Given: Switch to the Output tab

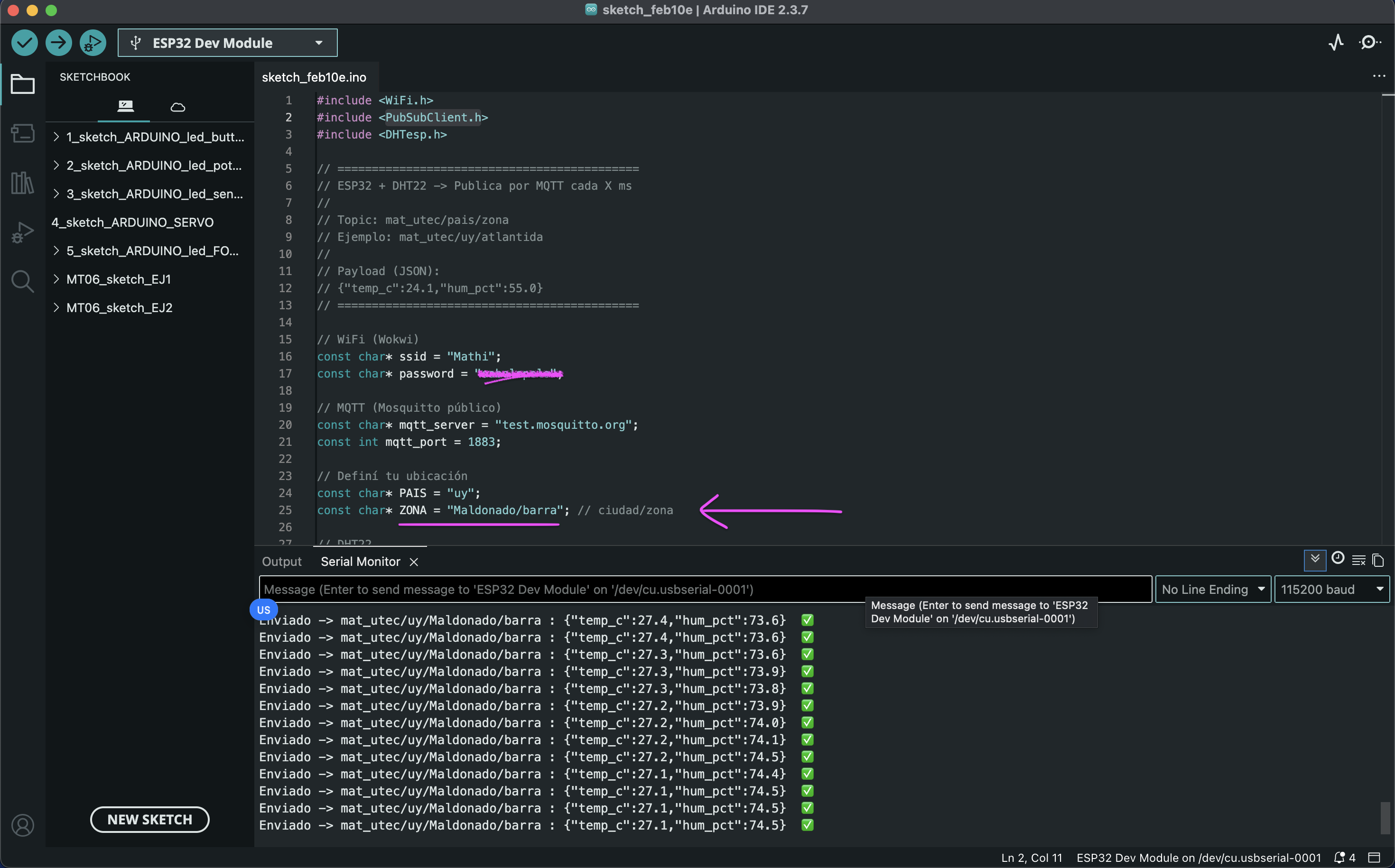Looking at the screenshot, I should click(281, 562).
